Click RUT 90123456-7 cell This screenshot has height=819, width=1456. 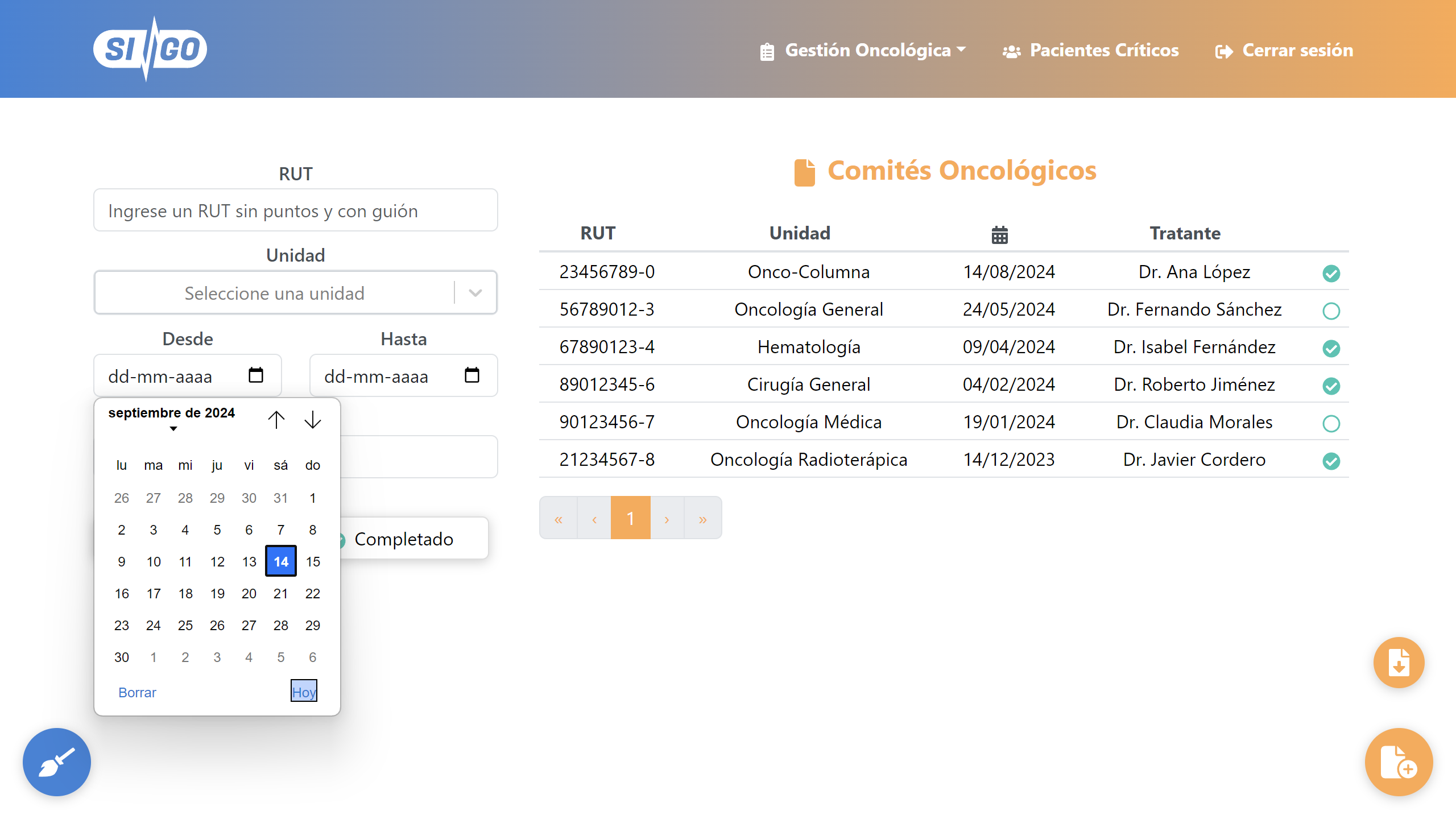point(607,422)
